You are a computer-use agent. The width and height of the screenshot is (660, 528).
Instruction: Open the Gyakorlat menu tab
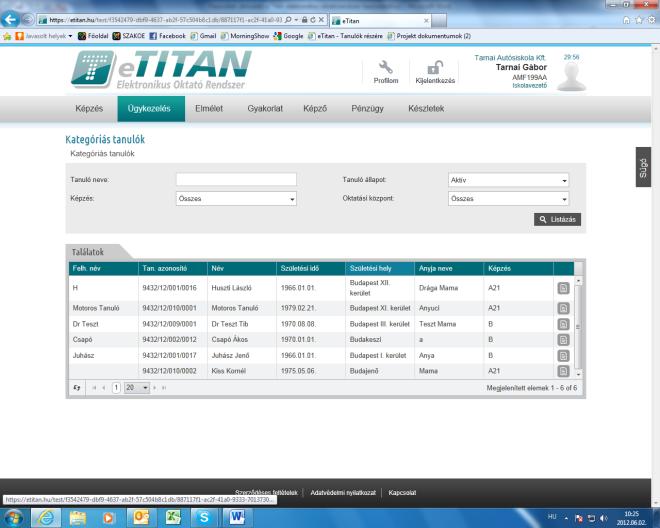point(265,109)
